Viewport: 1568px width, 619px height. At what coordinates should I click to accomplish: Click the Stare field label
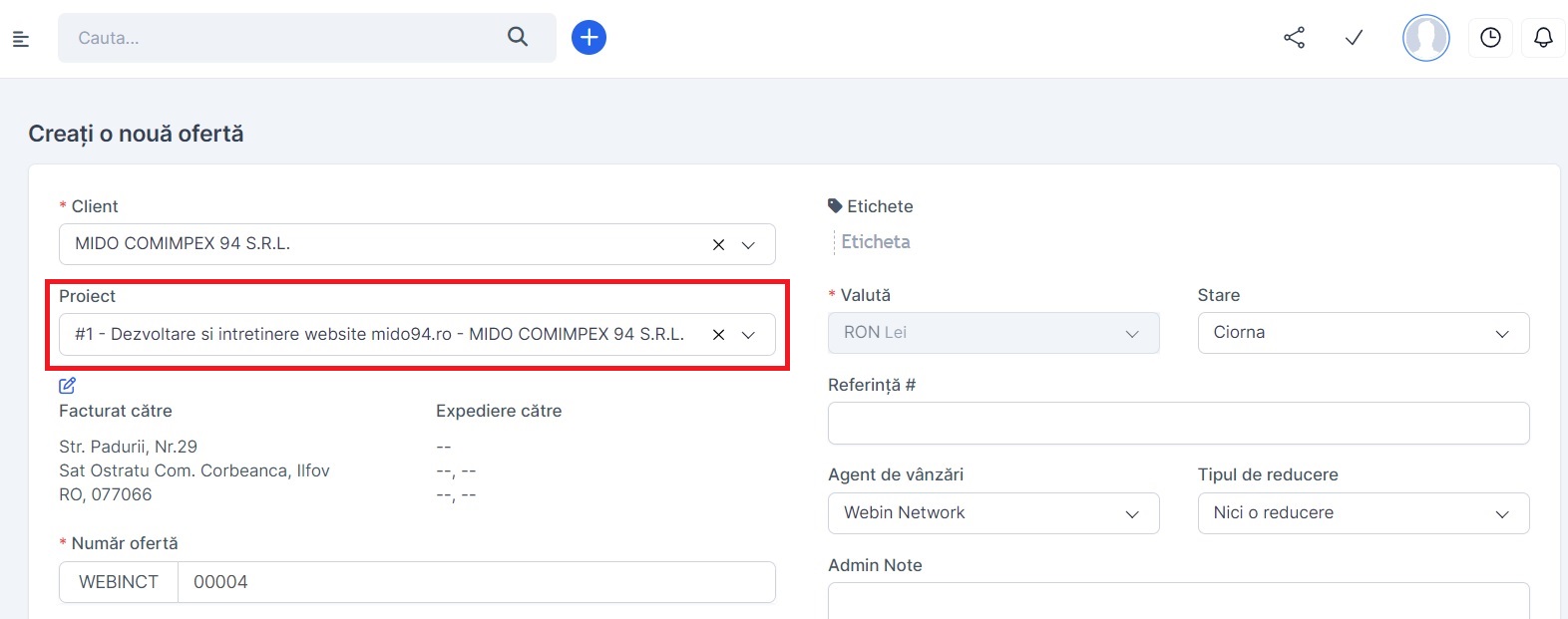click(x=1219, y=295)
